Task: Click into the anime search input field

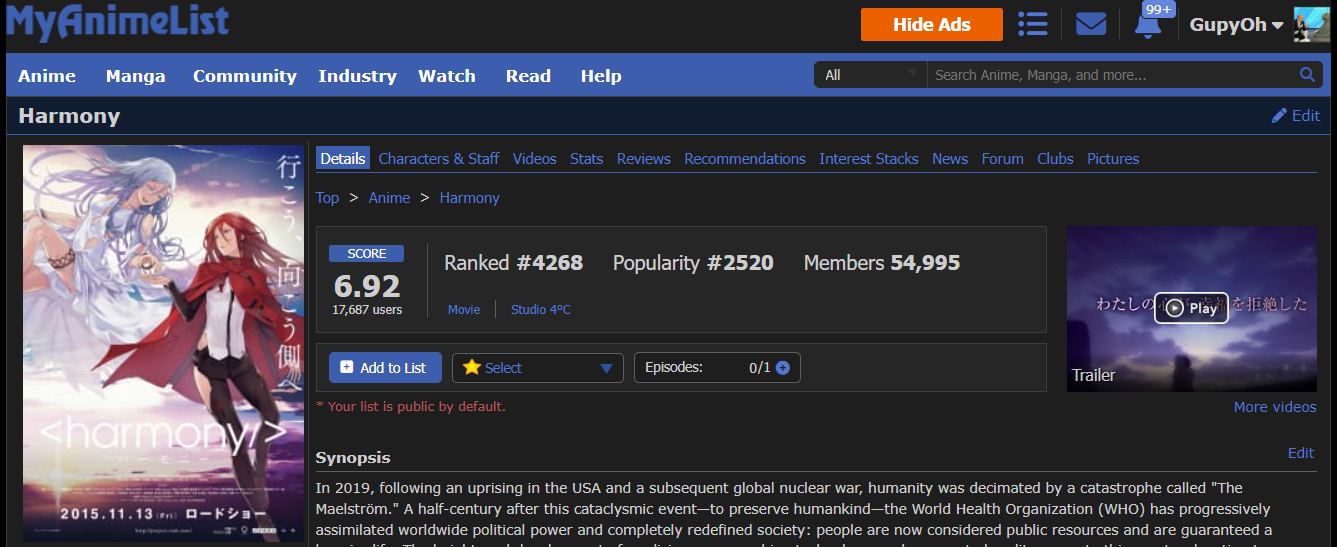Action: [x=1110, y=75]
